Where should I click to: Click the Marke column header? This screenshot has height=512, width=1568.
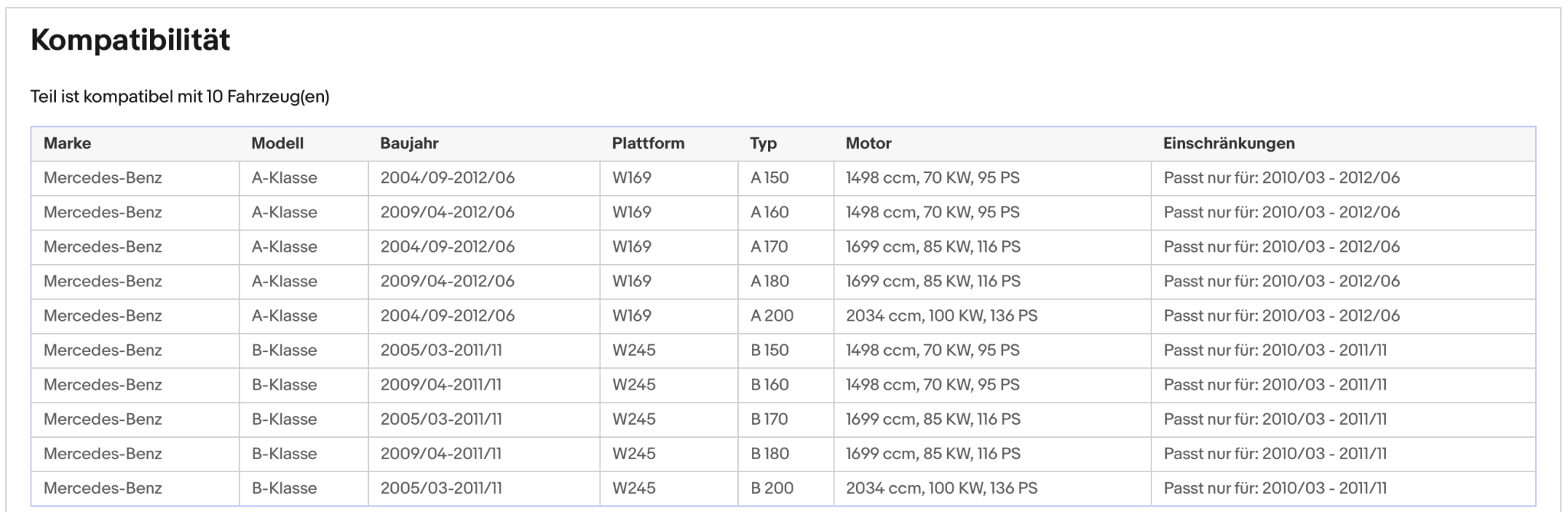point(67,143)
